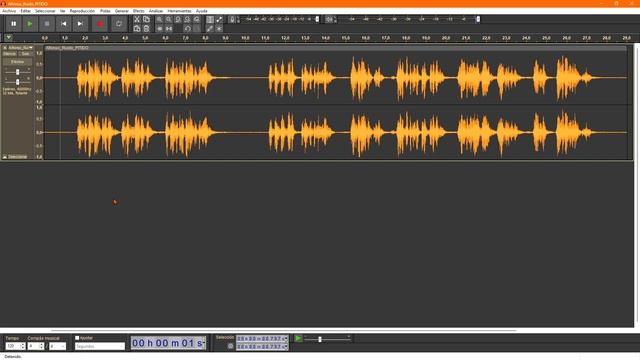Click the Copy icon in the toolbar
Viewport: 640px width, 360px height.
[146, 19]
